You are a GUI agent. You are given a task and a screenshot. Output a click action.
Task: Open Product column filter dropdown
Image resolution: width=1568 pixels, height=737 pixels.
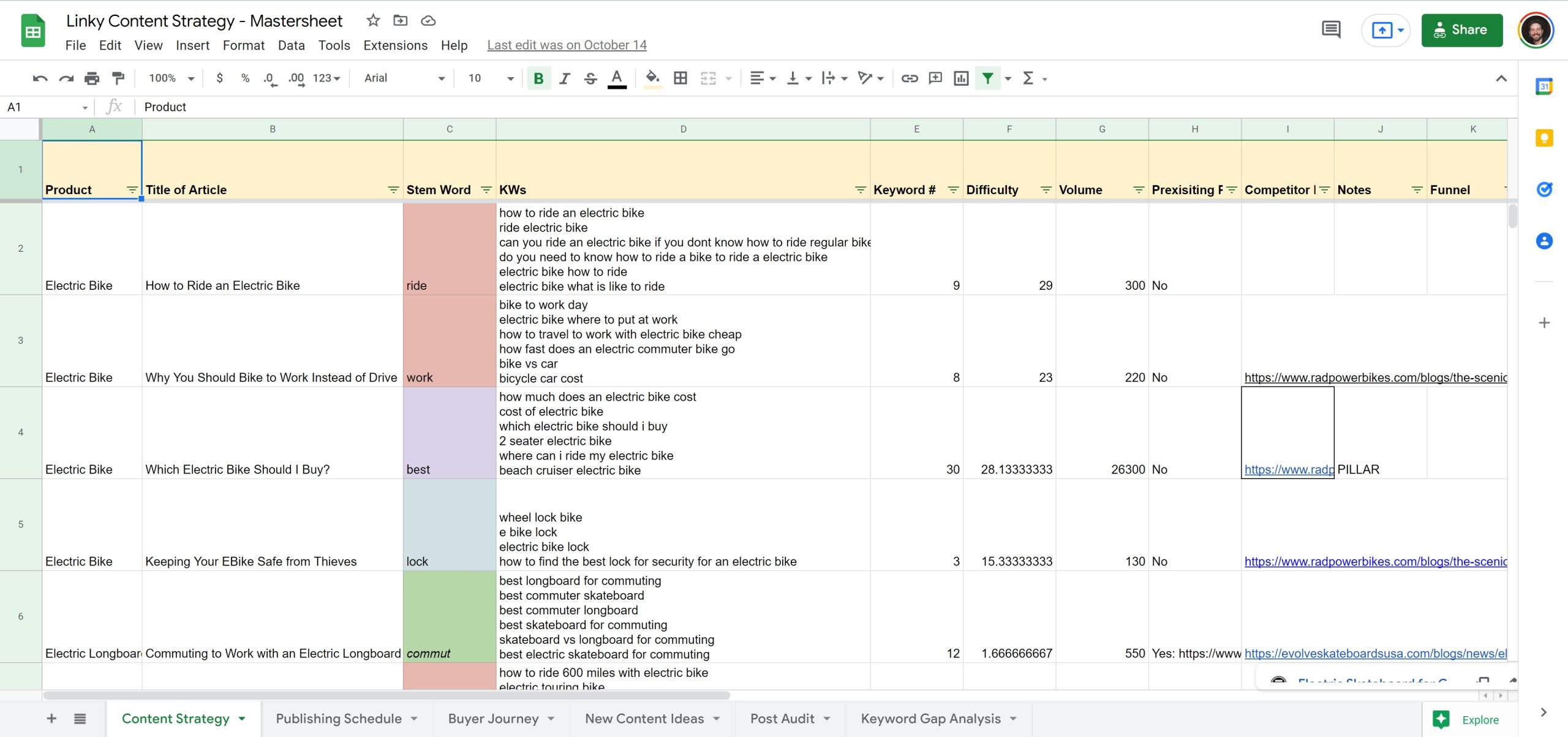(x=132, y=190)
